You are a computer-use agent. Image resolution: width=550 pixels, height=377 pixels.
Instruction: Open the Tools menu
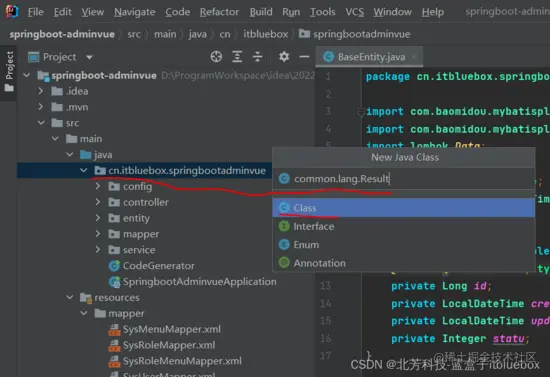tap(323, 12)
